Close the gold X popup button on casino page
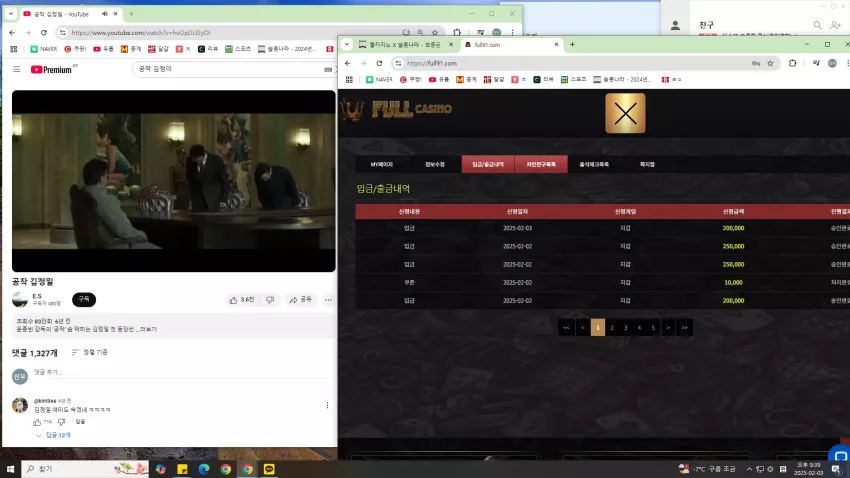 pos(625,113)
